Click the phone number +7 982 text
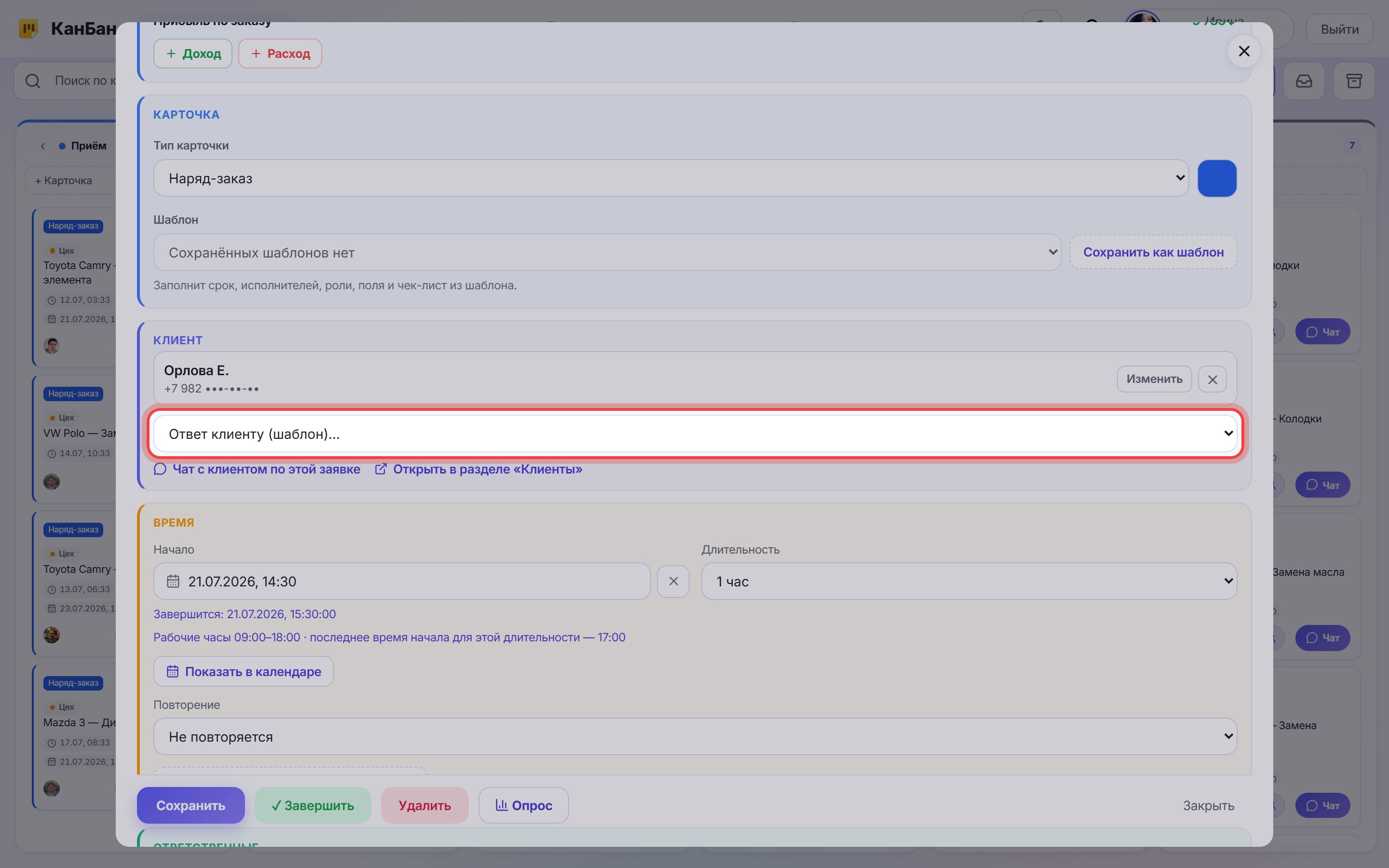 point(211,389)
